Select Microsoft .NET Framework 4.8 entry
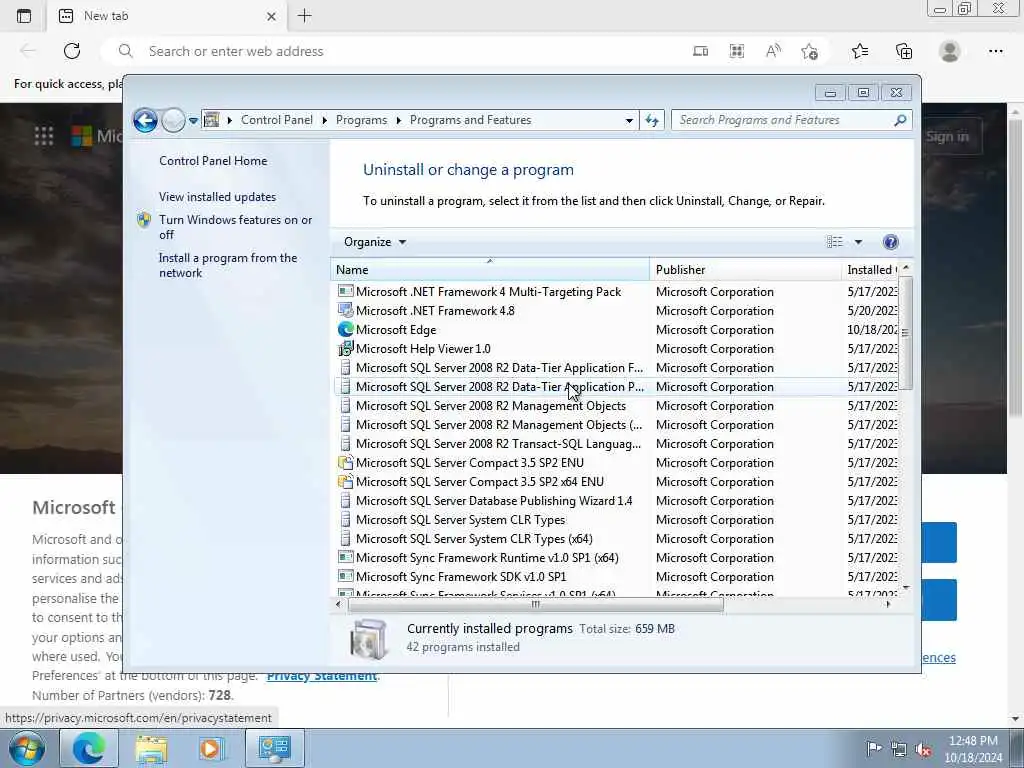 435,311
